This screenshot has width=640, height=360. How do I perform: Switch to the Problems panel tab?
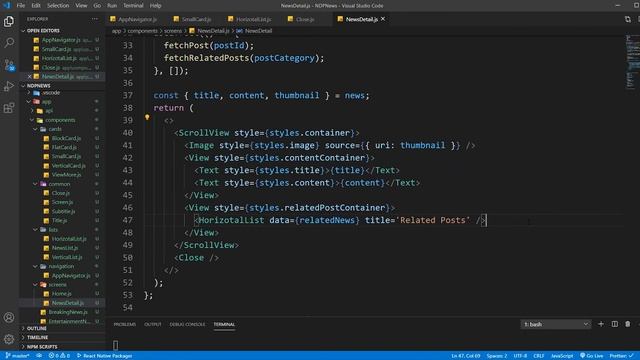pyautogui.click(x=124, y=324)
